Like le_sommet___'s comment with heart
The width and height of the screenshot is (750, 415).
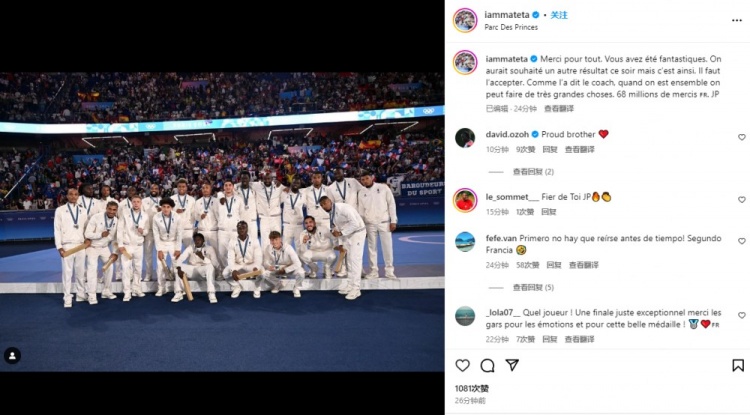741,200
